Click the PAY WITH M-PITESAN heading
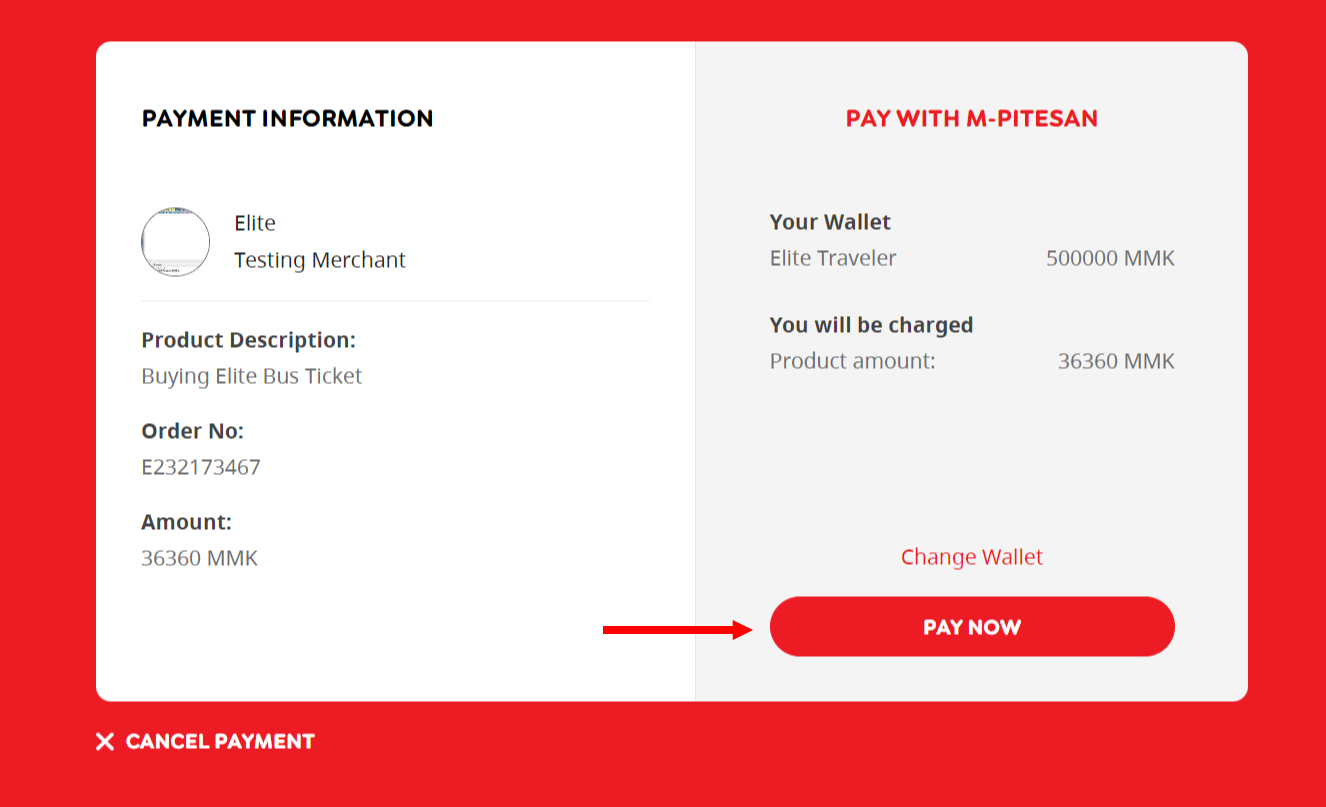This screenshot has height=807, width=1326. (x=971, y=118)
